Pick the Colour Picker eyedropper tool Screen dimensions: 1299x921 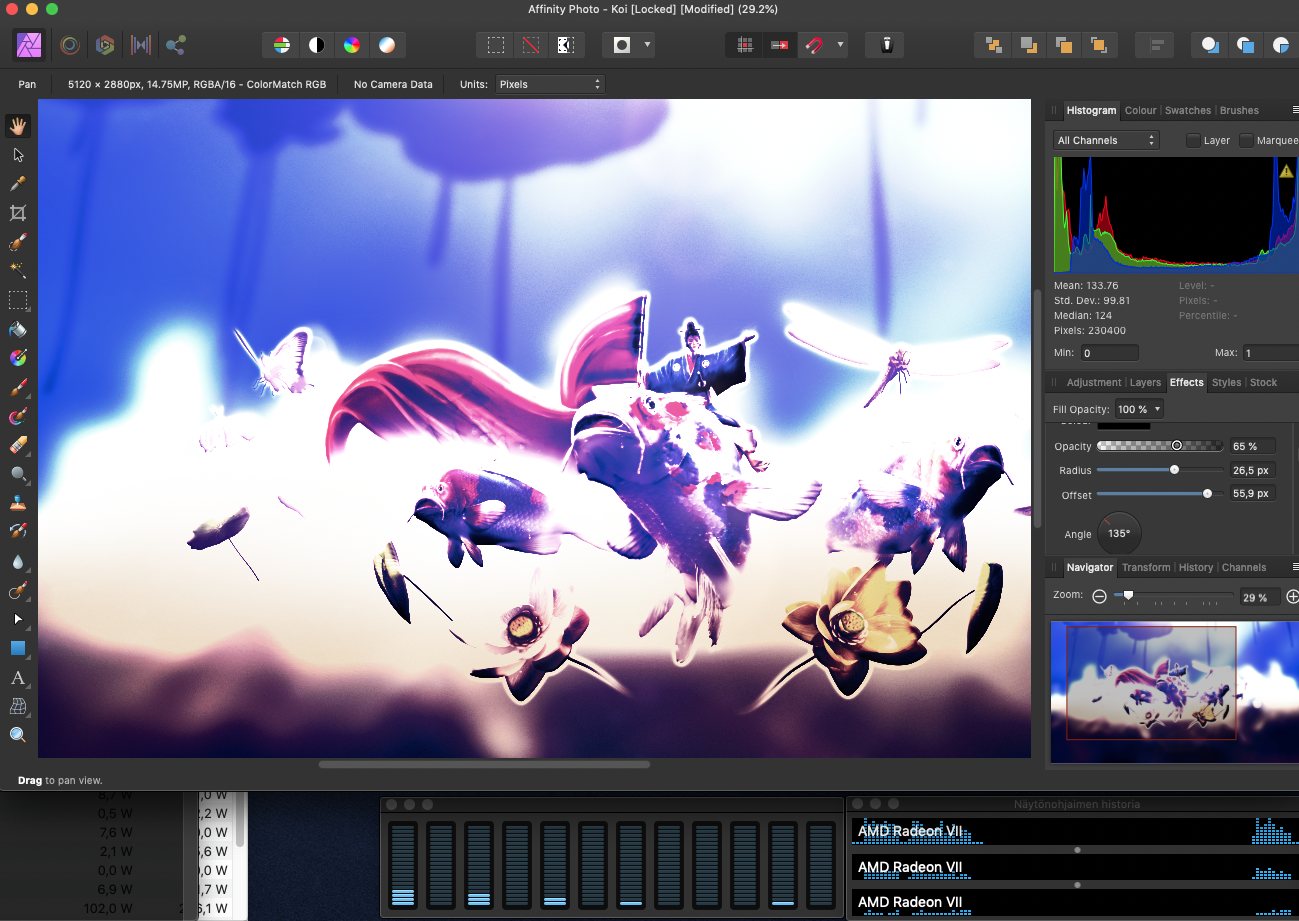tap(17, 184)
